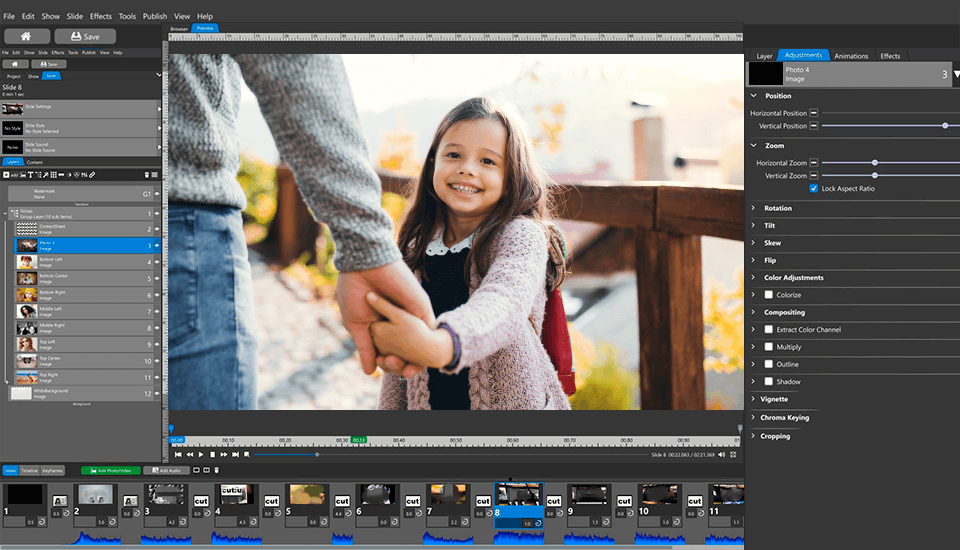
Task: Click the stop playback icon
Action: point(213,455)
